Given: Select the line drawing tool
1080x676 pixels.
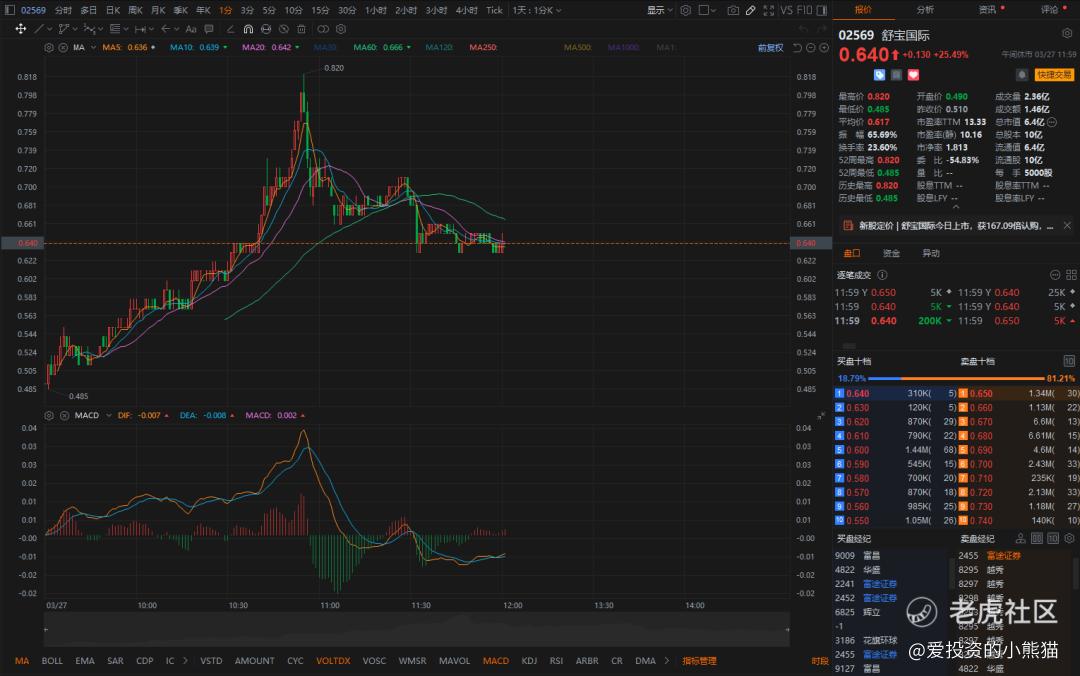Looking at the screenshot, I should coord(39,29).
